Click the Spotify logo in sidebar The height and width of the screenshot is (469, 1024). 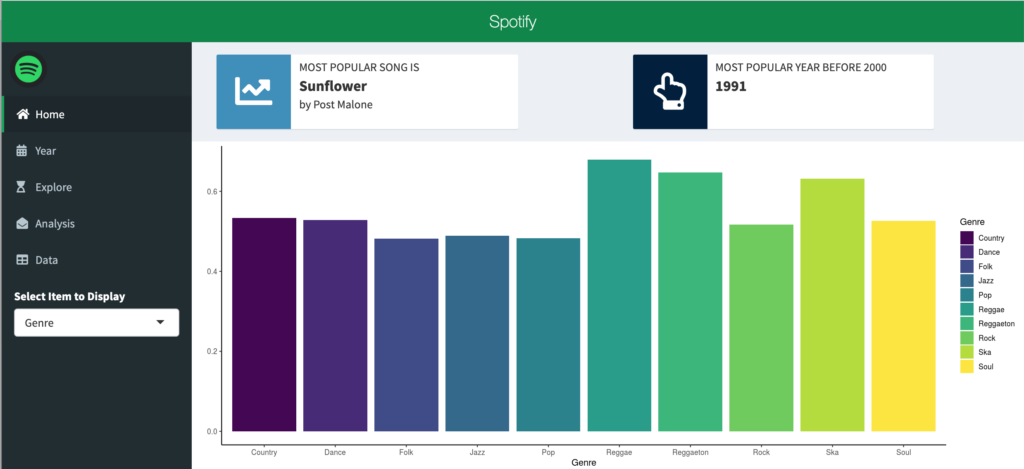28,69
